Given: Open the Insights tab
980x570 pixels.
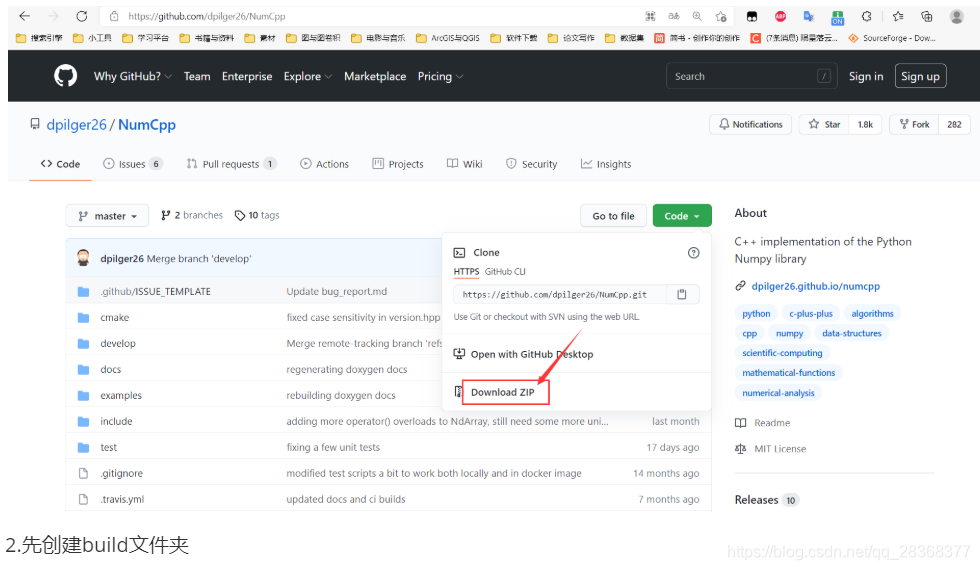Looking at the screenshot, I should click(606, 164).
